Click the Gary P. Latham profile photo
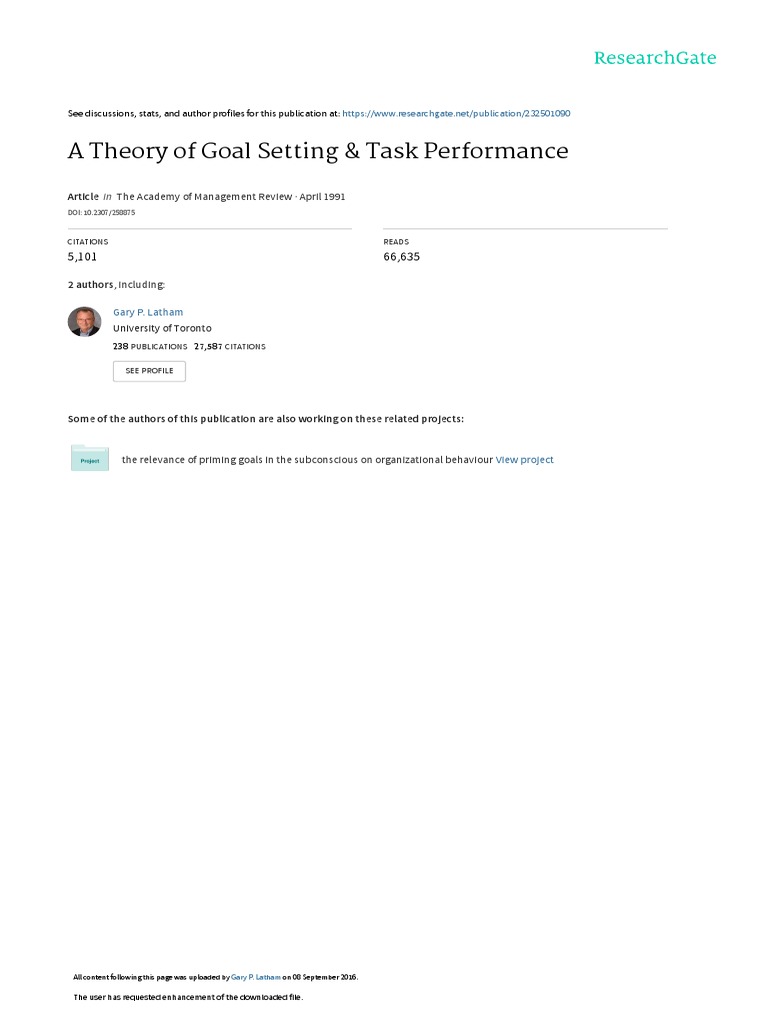 click(x=84, y=322)
